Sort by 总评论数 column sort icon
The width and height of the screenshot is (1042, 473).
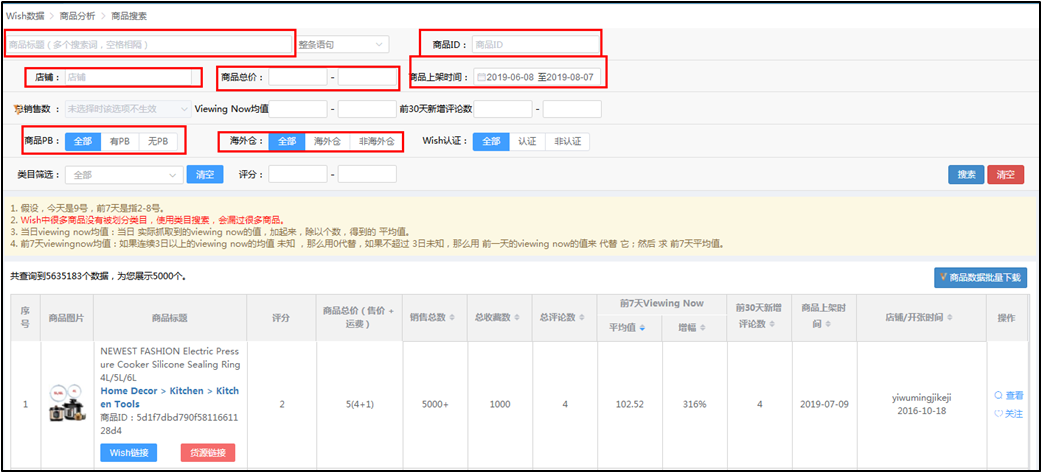[584, 317]
